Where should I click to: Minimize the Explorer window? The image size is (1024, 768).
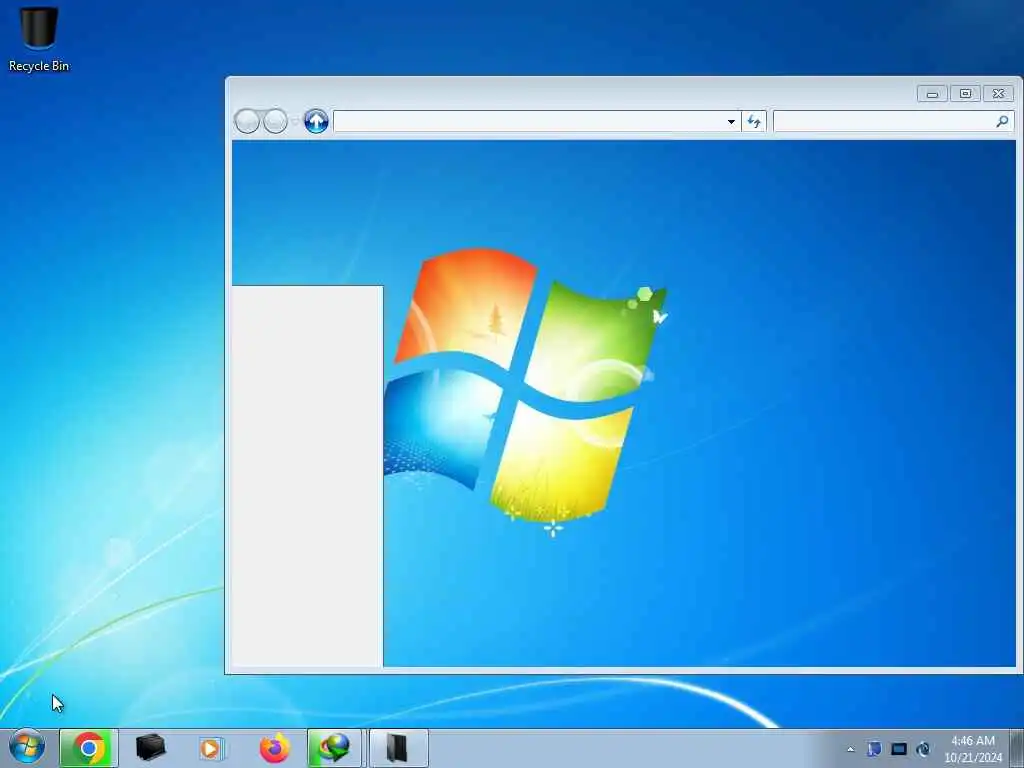point(932,94)
